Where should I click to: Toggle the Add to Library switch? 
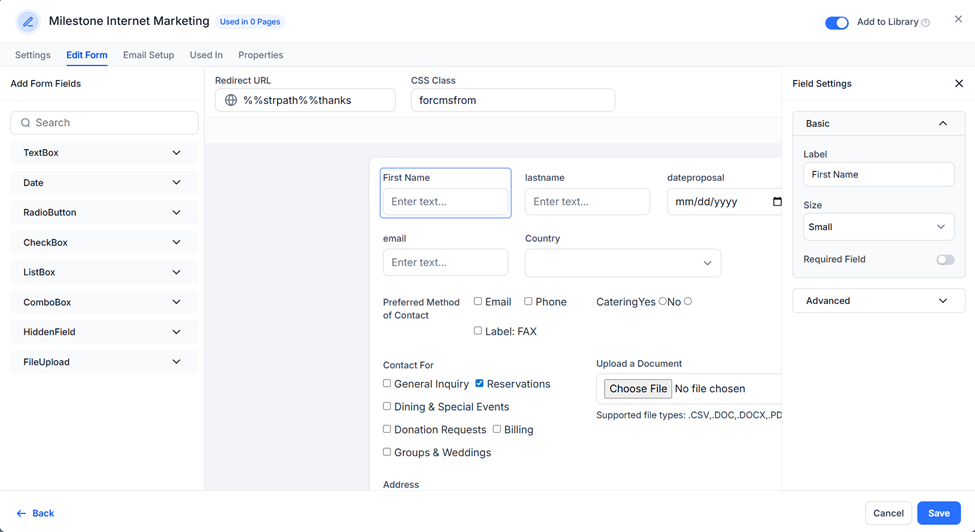pyautogui.click(x=836, y=22)
